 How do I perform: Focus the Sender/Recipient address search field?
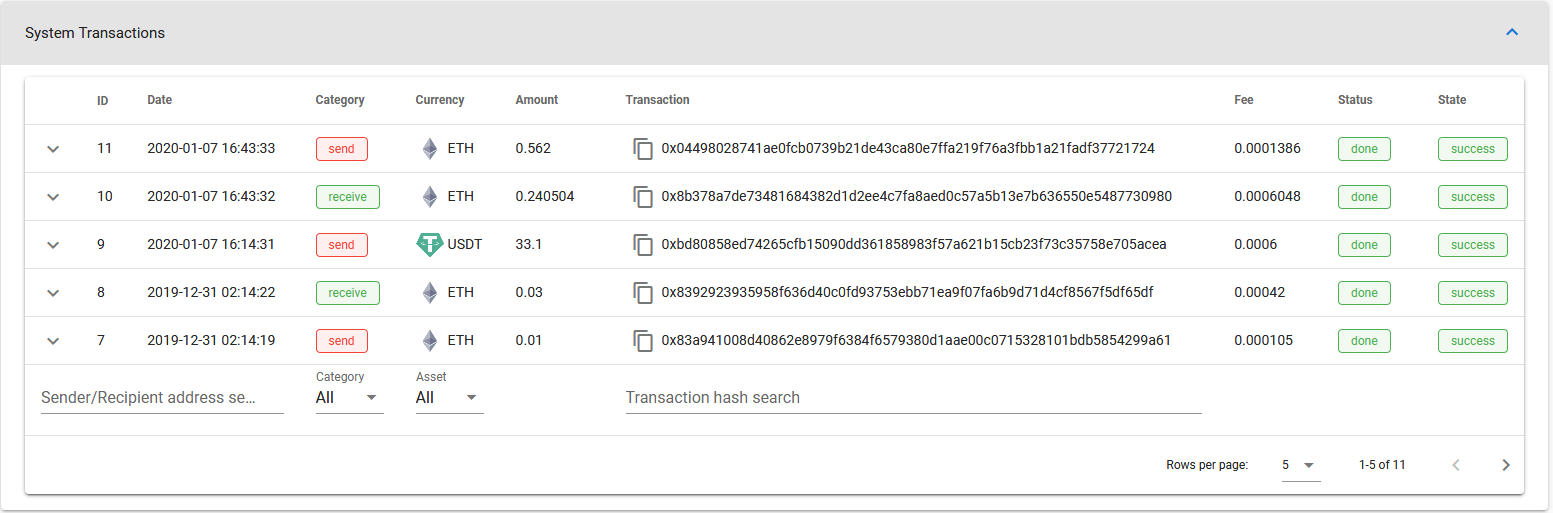(162, 397)
